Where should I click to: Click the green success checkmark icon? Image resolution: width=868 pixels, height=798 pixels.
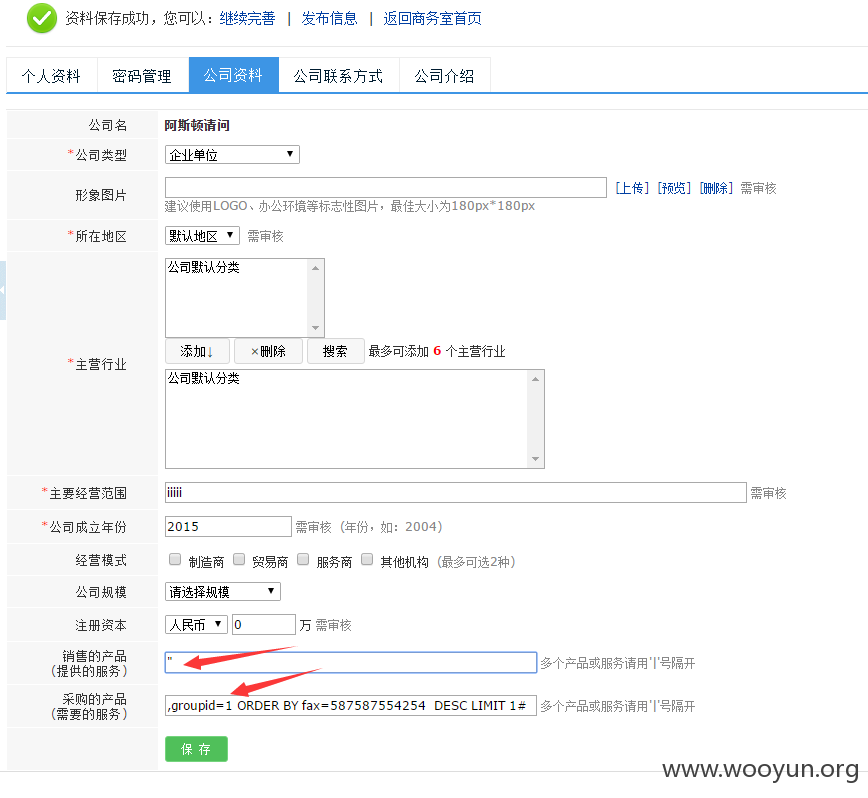[42, 18]
